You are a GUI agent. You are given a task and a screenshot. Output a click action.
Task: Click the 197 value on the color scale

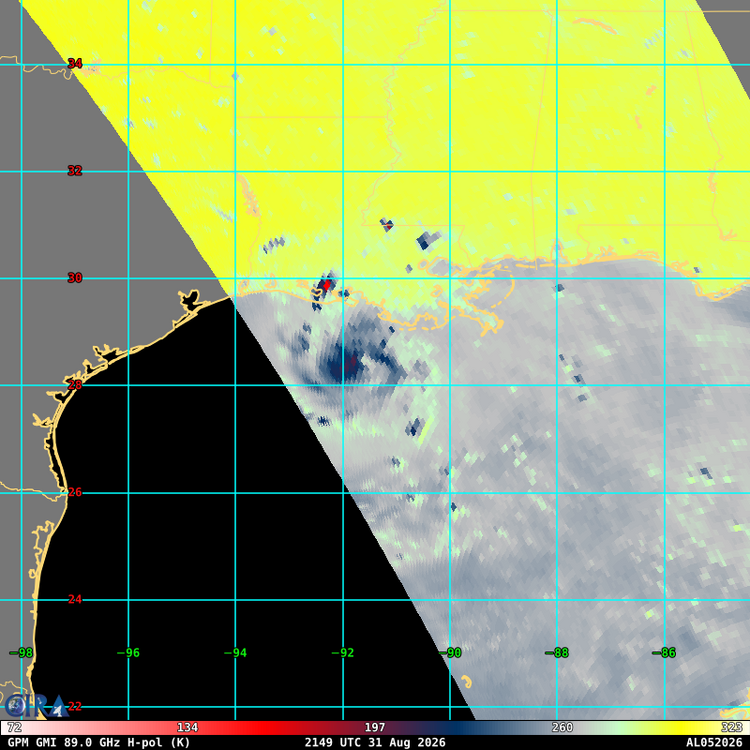click(375, 728)
